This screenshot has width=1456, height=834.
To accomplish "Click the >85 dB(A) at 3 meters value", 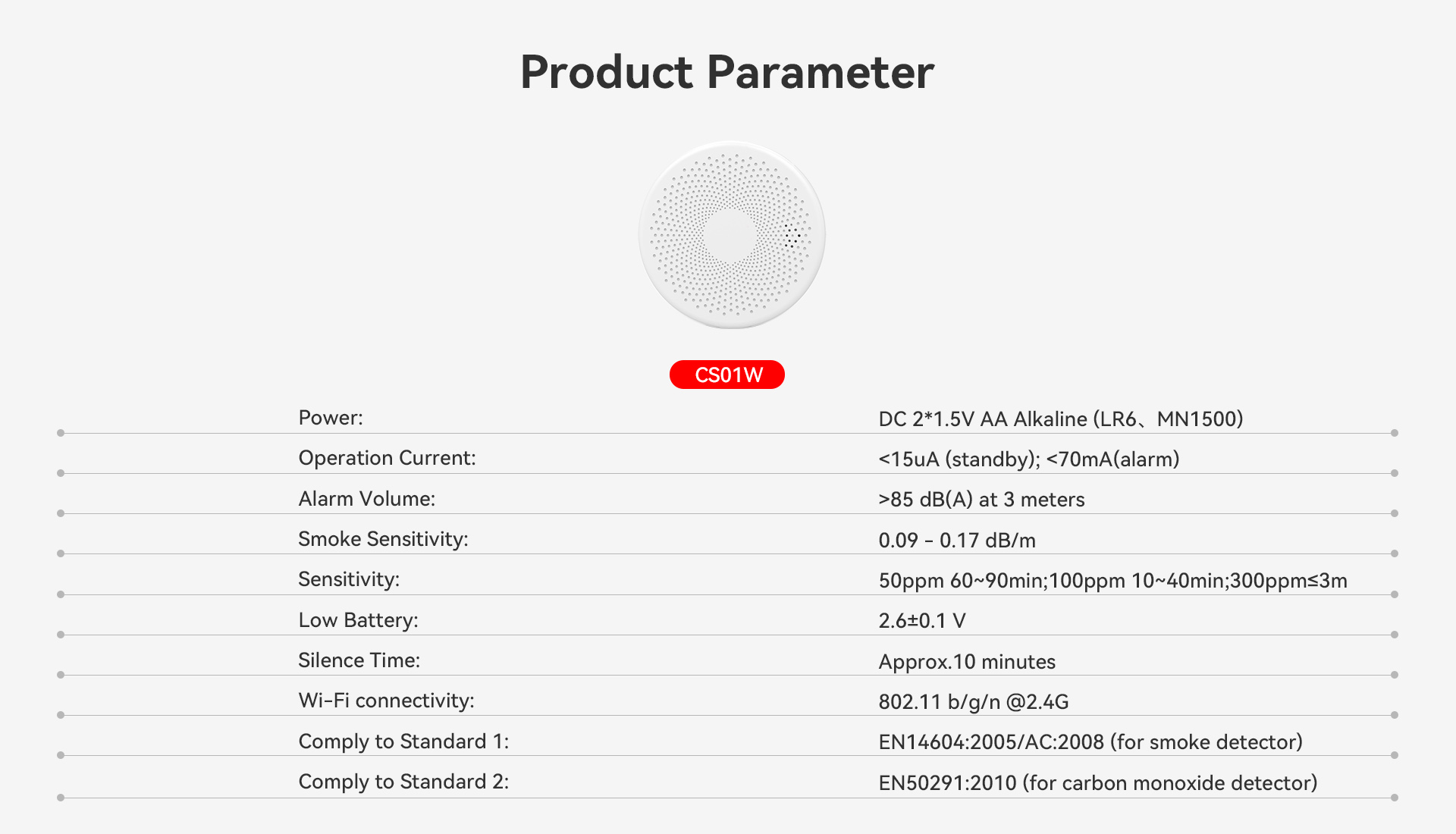I will pos(981,499).
